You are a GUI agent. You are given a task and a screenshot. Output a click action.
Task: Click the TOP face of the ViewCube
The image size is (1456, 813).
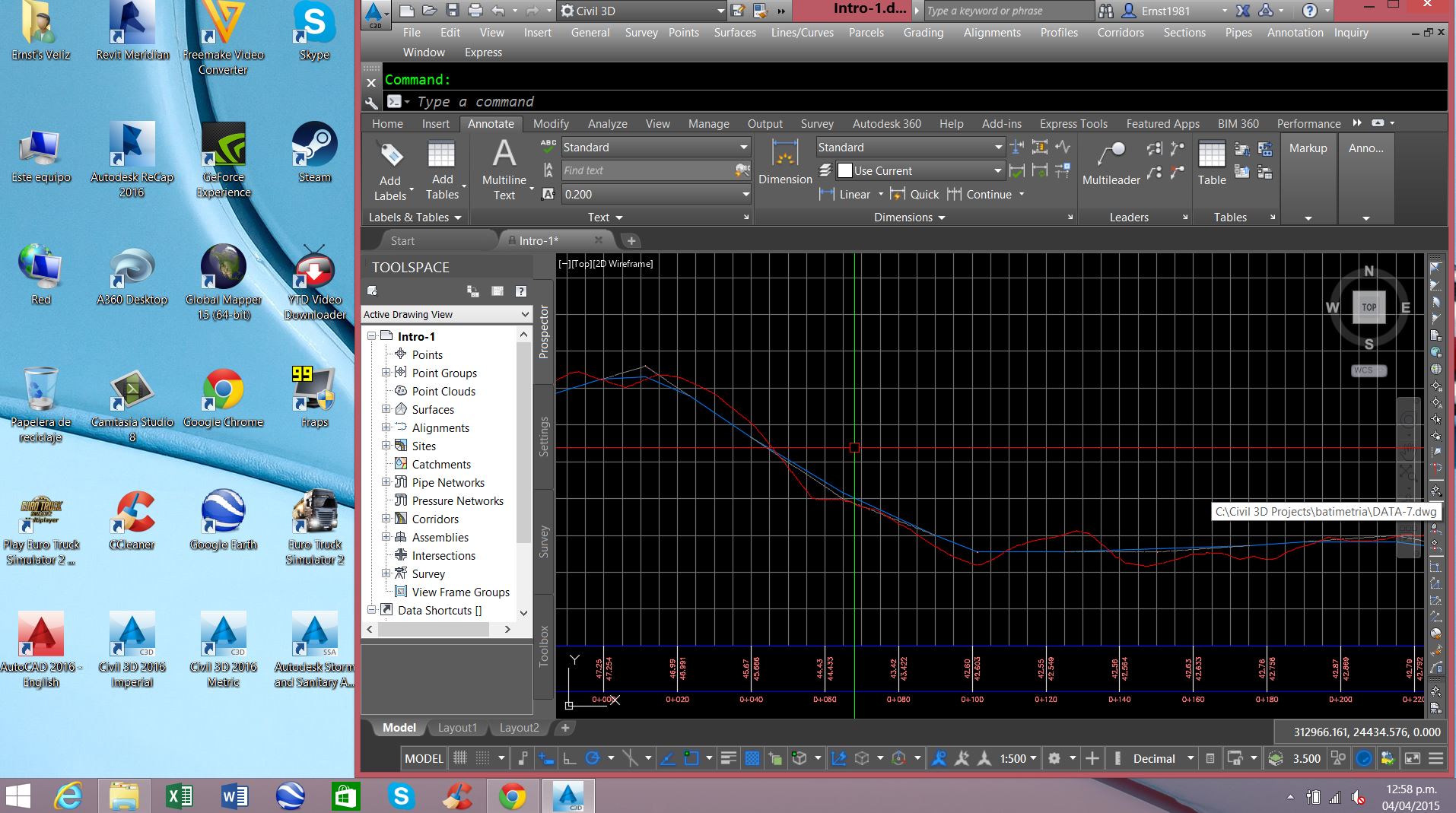tap(1369, 307)
